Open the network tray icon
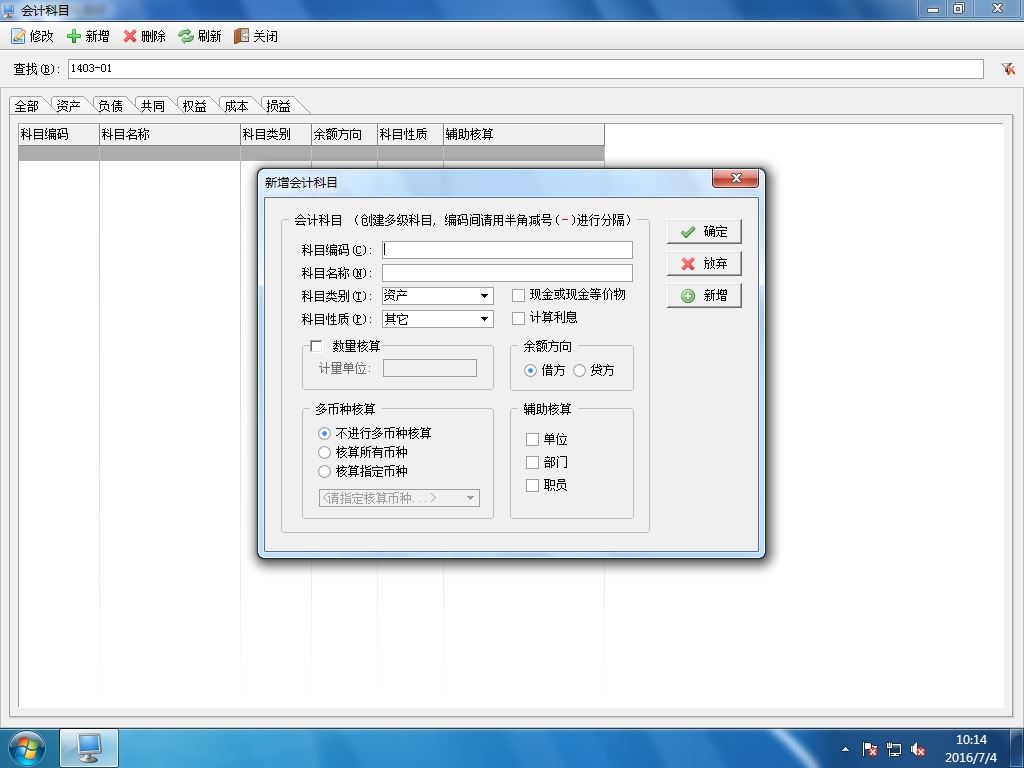This screenshot has height=768, width=1024. pos(894,750)
